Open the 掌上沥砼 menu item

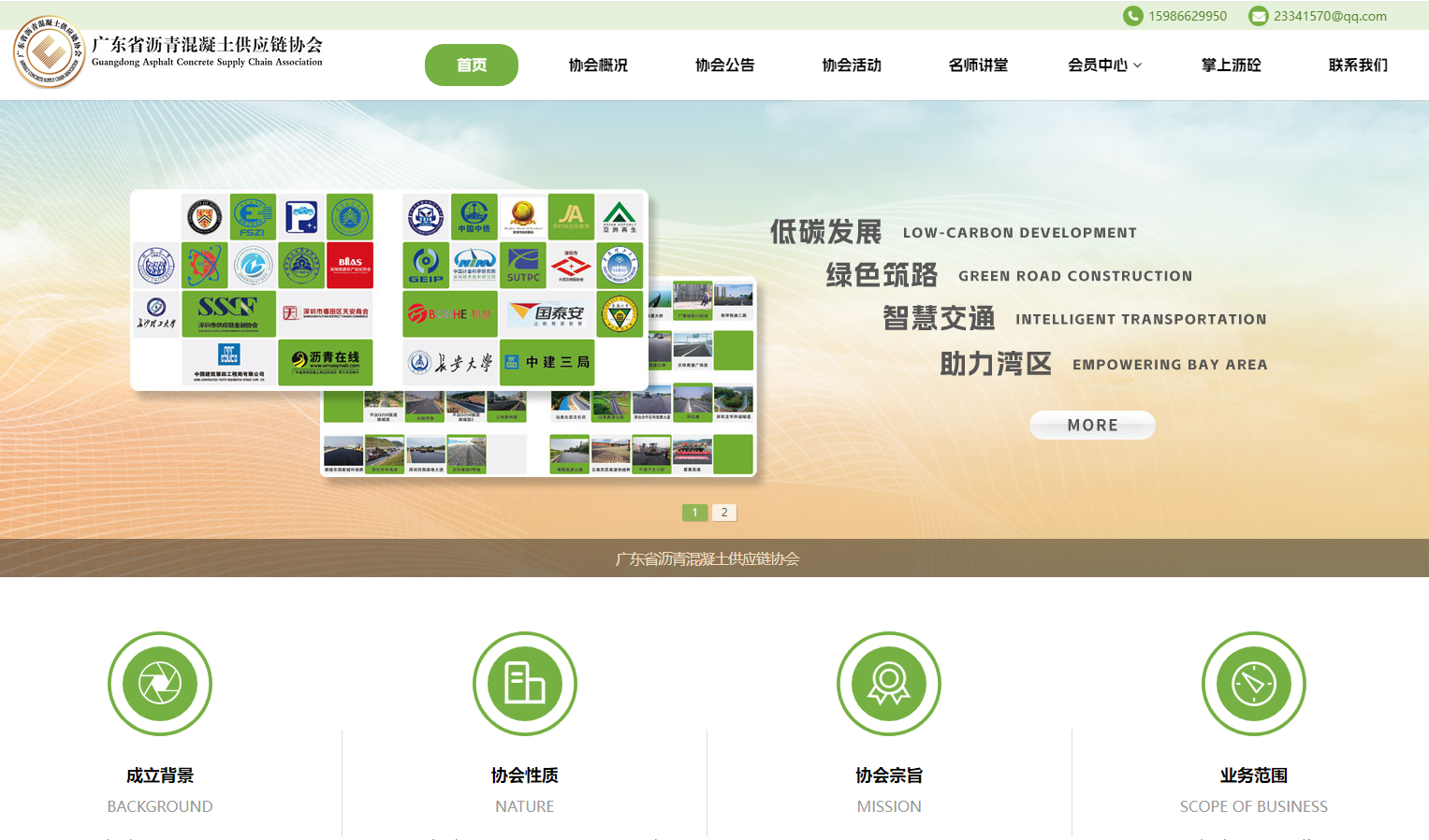click(1232, 65)
